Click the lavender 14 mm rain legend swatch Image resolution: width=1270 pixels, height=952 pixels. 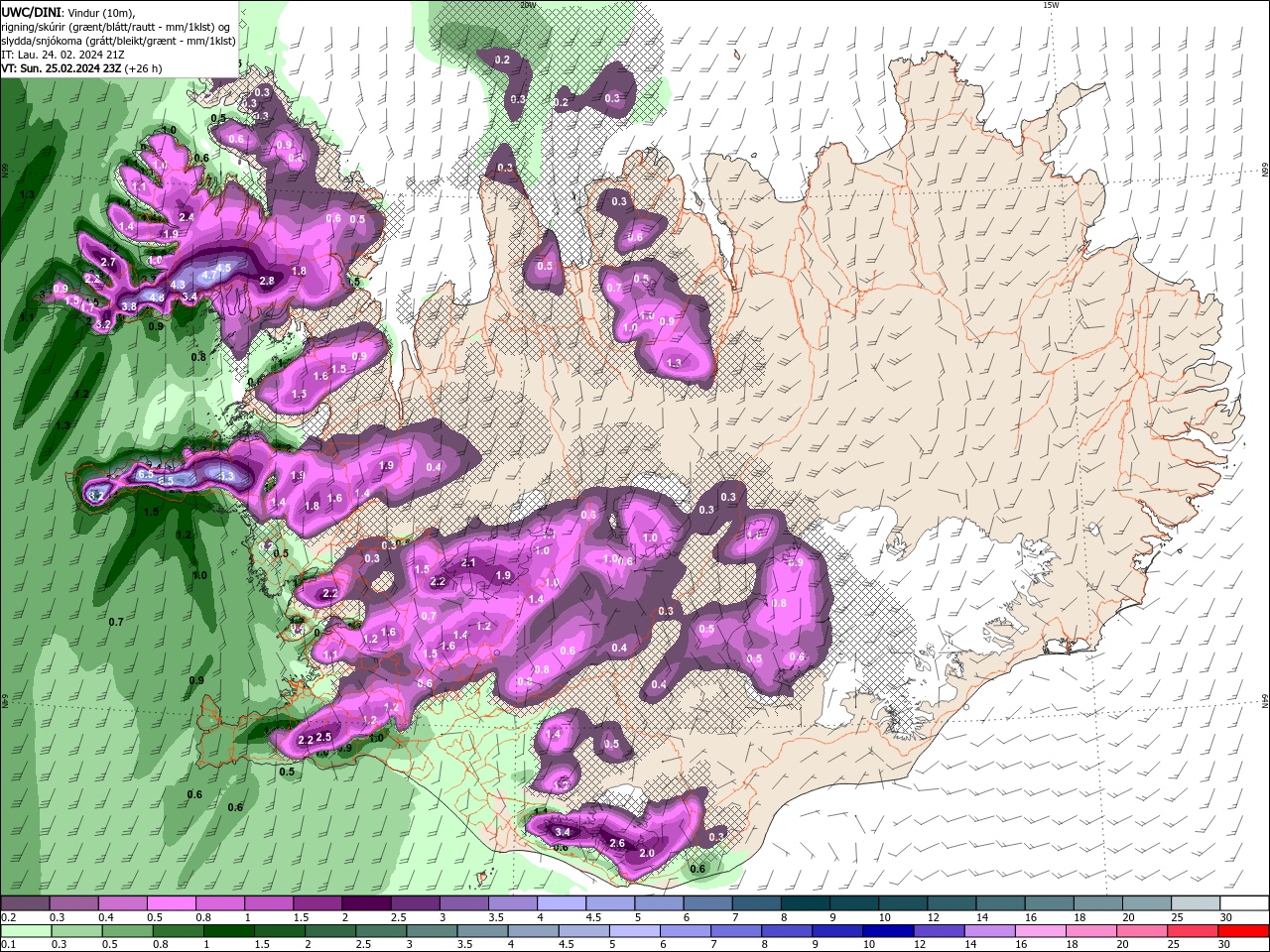pyautogui.click(x=989, y=931)
